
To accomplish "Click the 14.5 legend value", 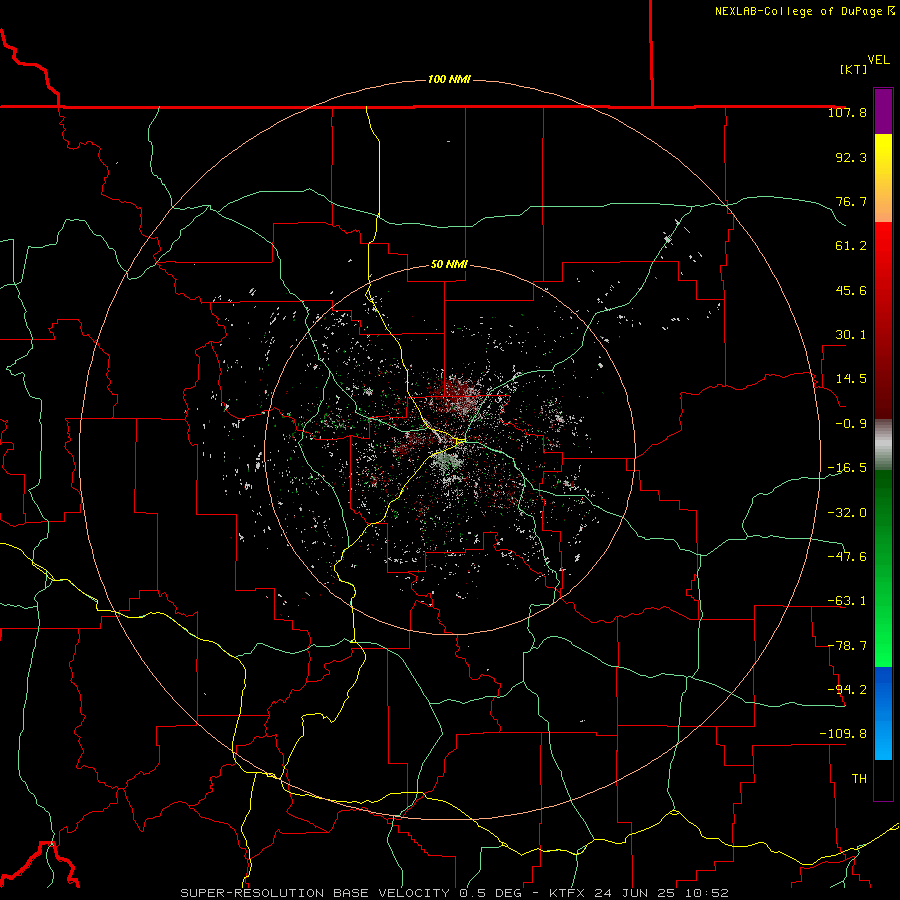I will [851, 379].
